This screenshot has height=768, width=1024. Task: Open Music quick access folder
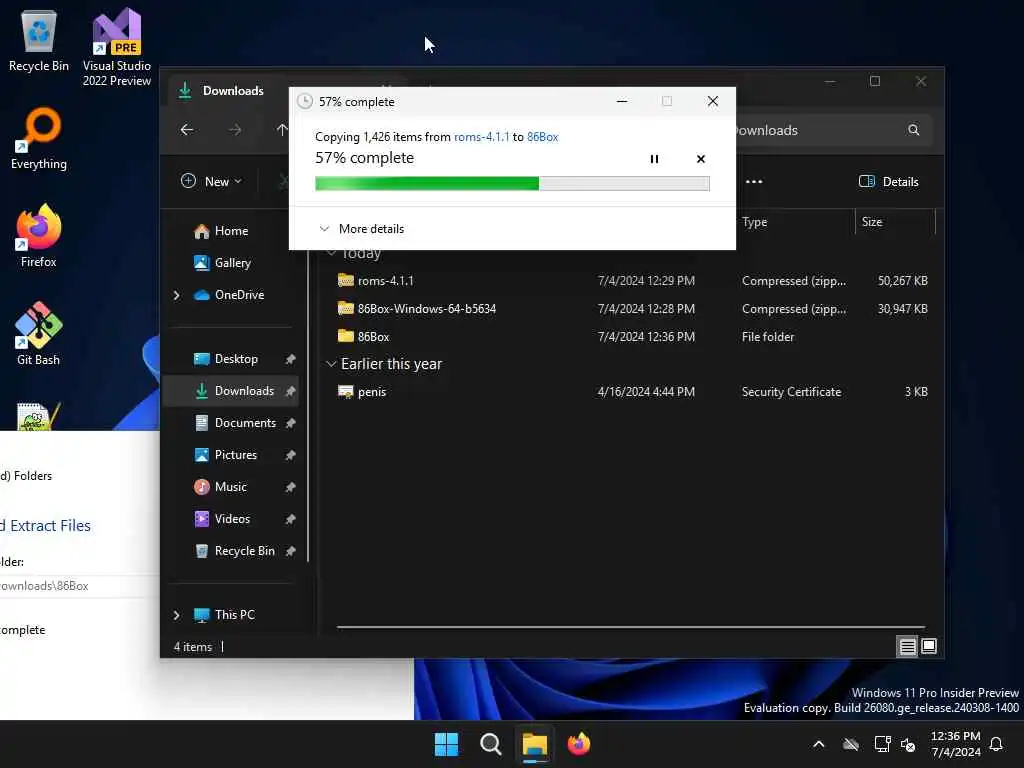point(230,487)
